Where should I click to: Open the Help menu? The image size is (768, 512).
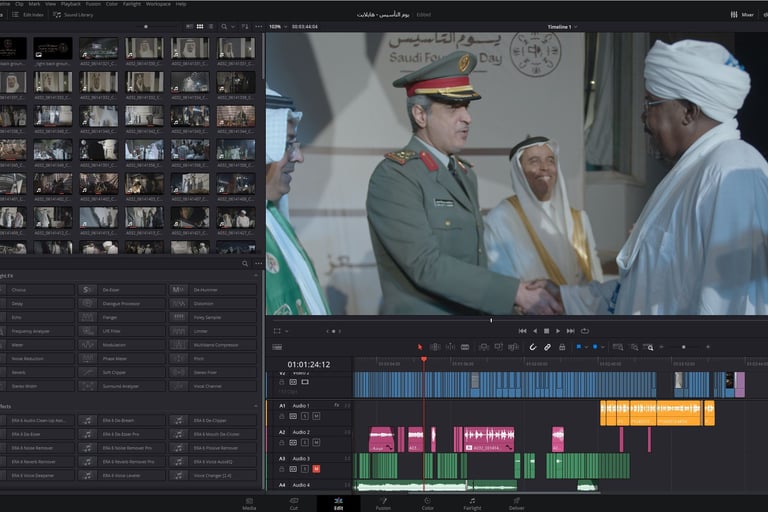(x=181, y=3)
